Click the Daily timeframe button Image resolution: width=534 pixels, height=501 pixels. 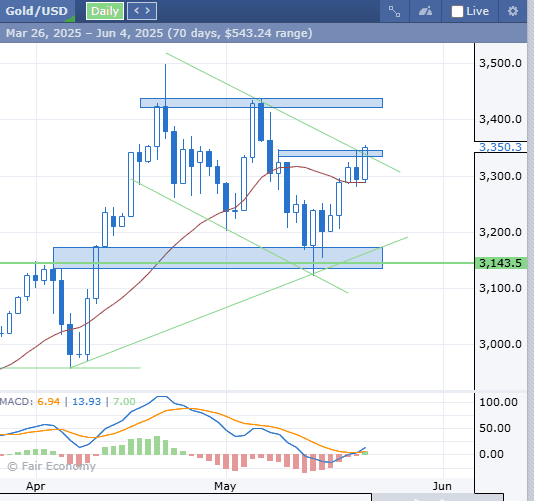[105, 11]
